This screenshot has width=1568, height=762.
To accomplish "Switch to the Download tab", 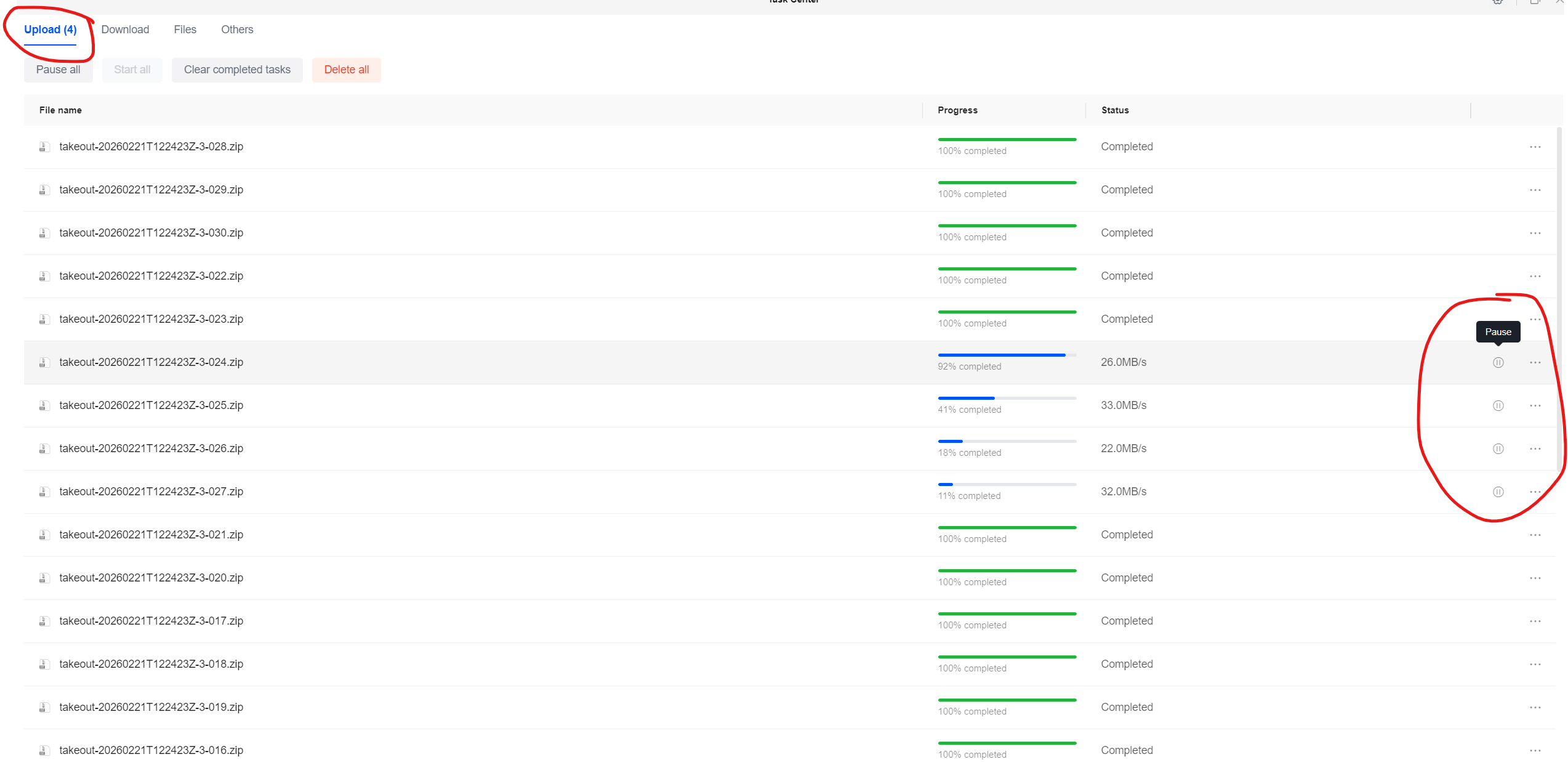I will click(x=125, y=30).
